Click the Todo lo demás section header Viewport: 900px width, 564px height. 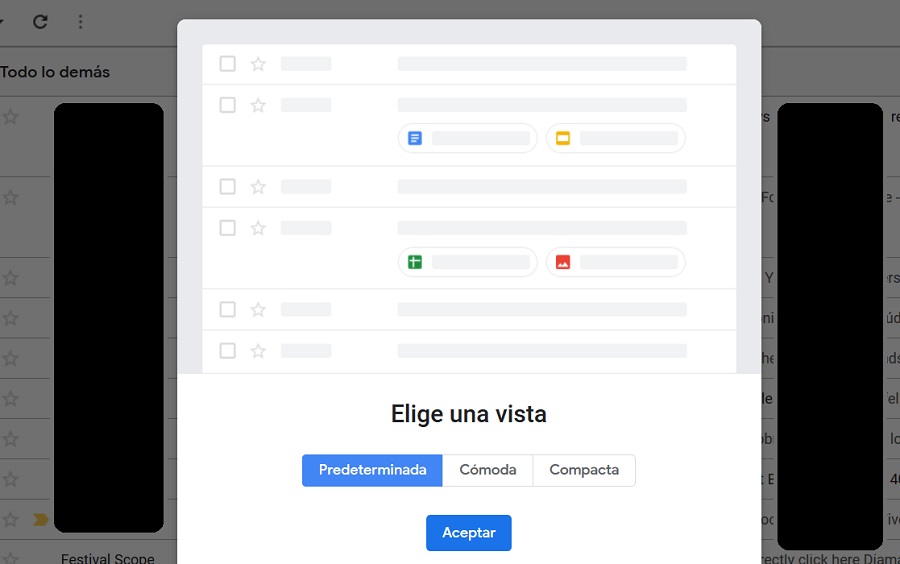(55, 72)
